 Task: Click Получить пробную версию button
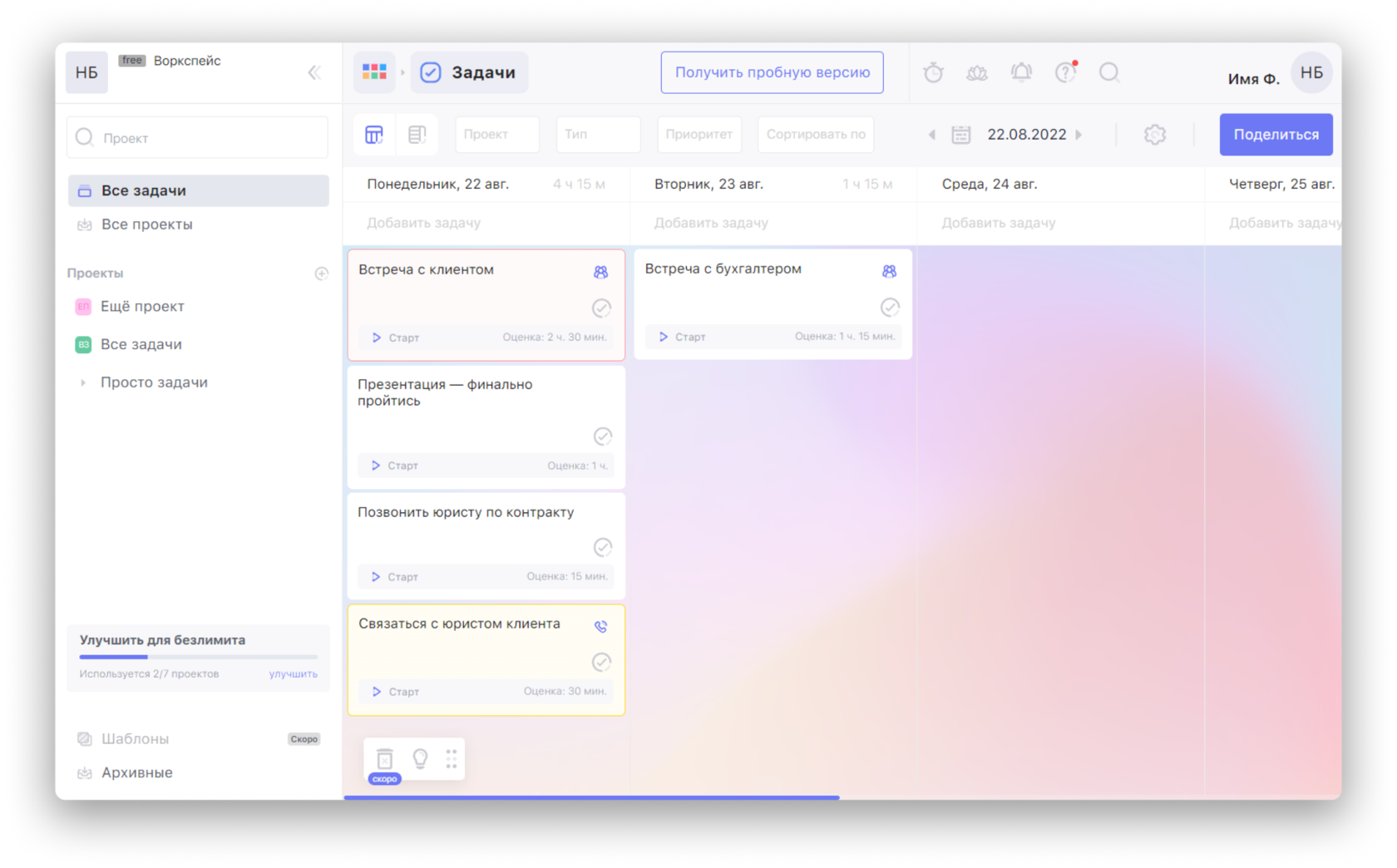tap(773, 72)
